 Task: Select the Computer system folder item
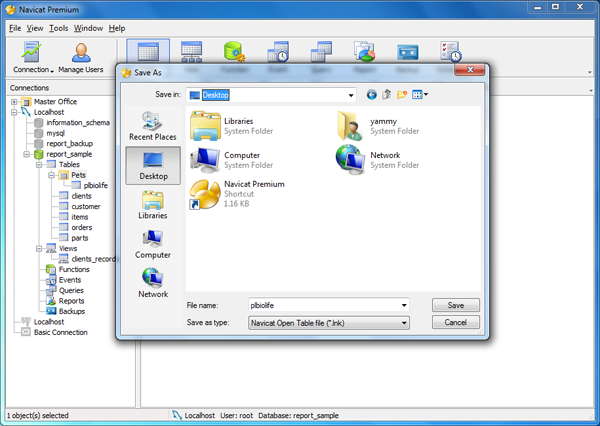[x=232, y=160]
